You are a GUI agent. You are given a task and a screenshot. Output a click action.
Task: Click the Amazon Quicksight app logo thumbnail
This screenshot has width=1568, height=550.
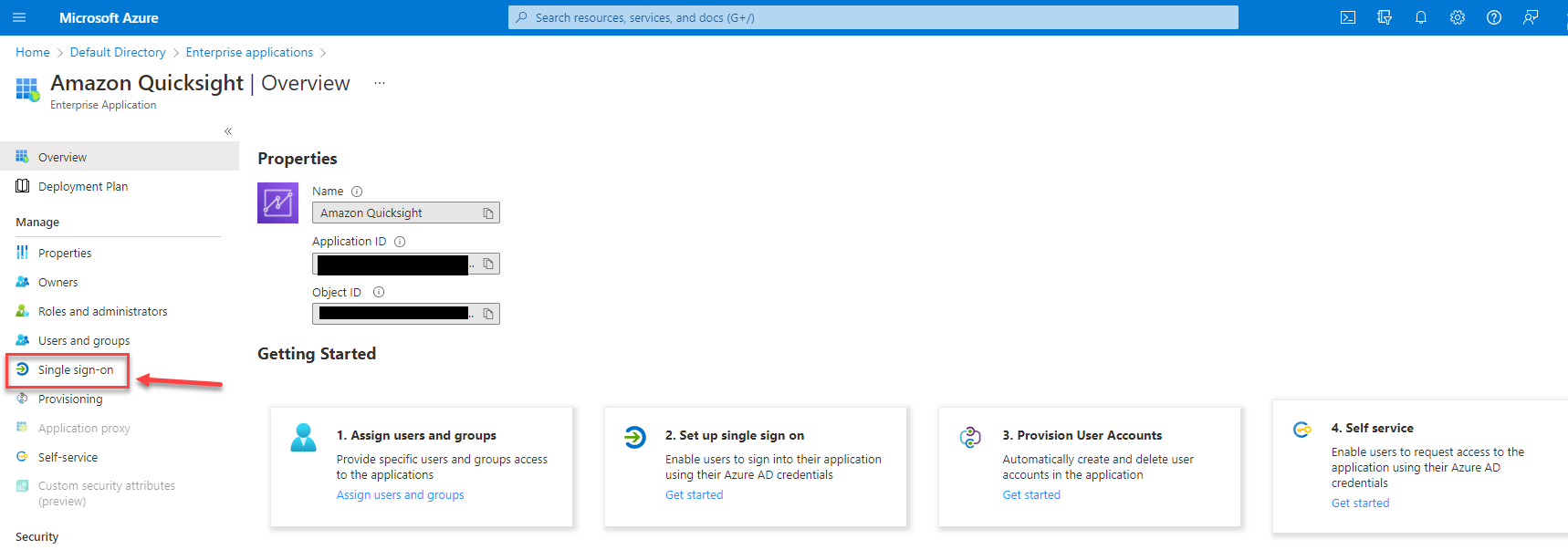point(277,202)
